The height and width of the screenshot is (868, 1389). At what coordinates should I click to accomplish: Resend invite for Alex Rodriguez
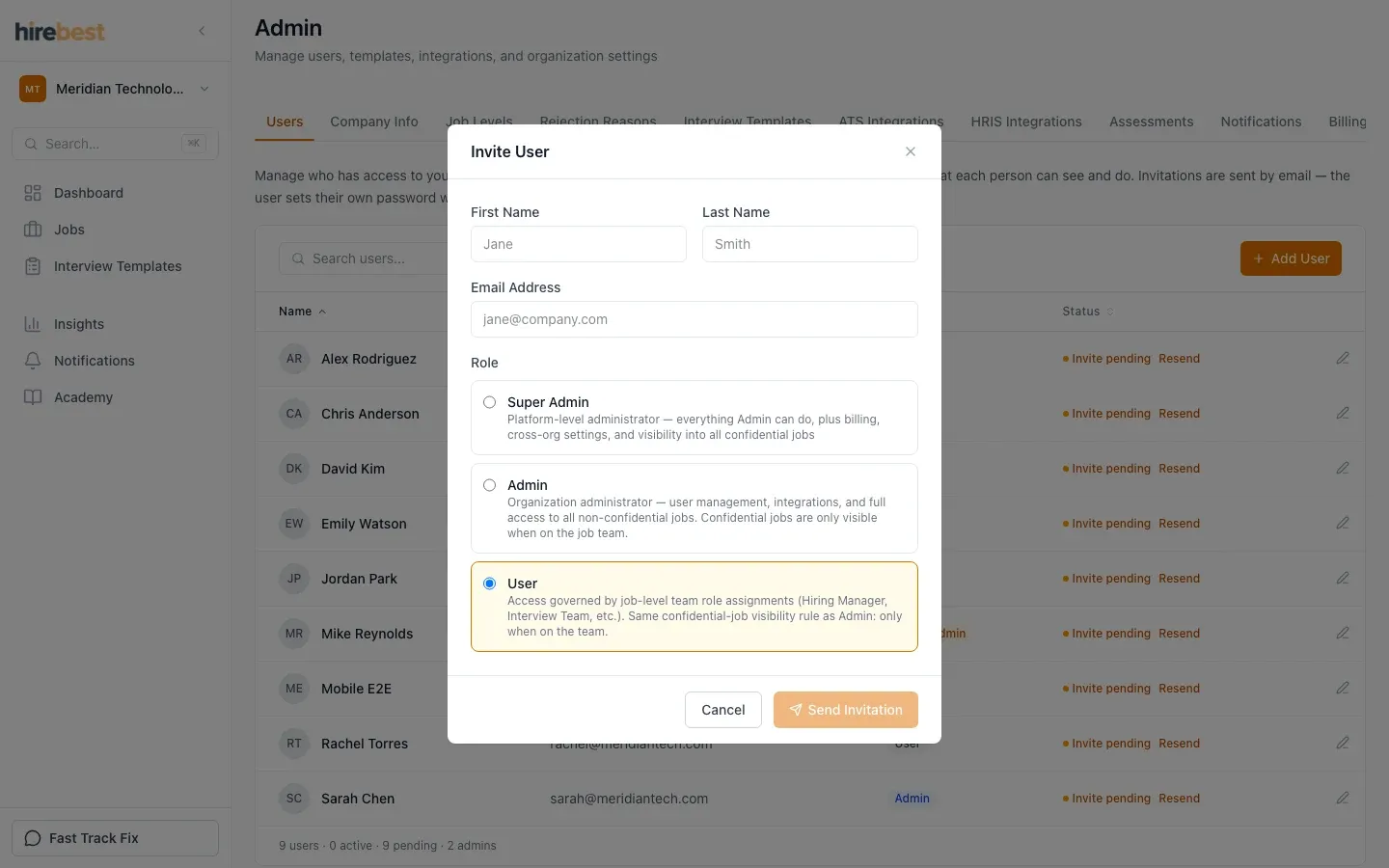click(x=1179, y=359)
